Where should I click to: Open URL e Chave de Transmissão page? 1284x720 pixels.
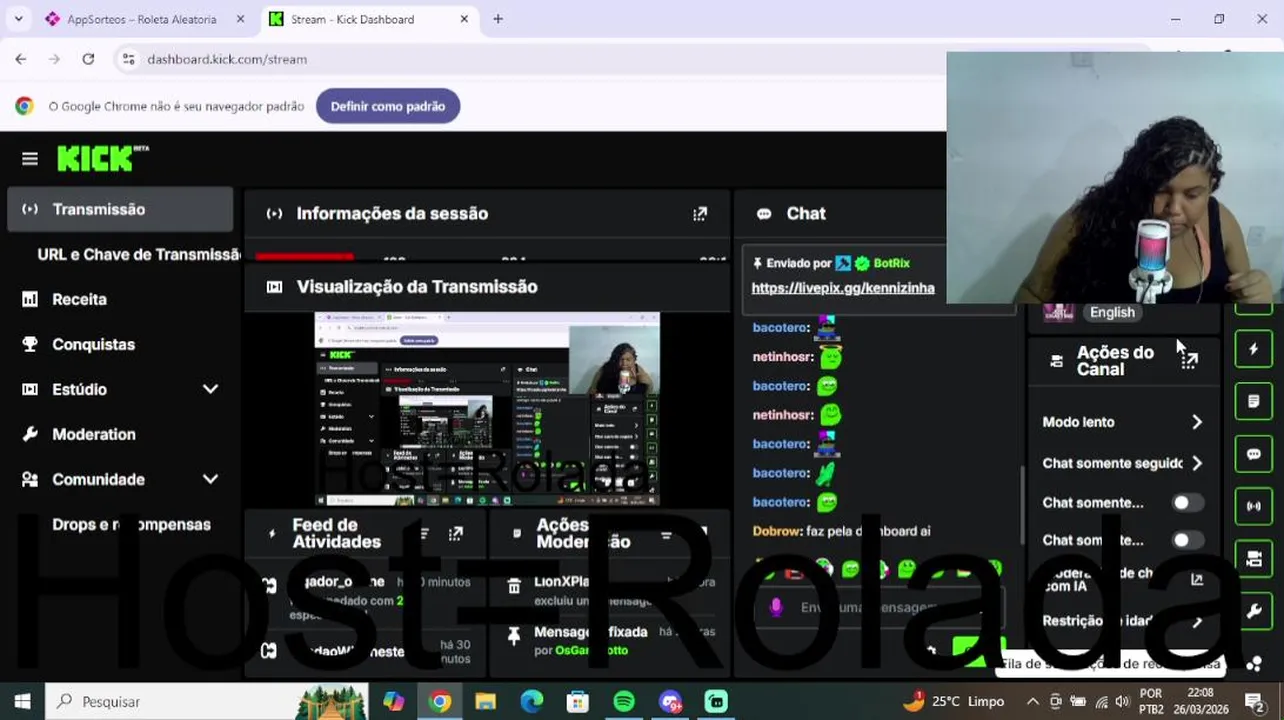[x=139, y=254]
